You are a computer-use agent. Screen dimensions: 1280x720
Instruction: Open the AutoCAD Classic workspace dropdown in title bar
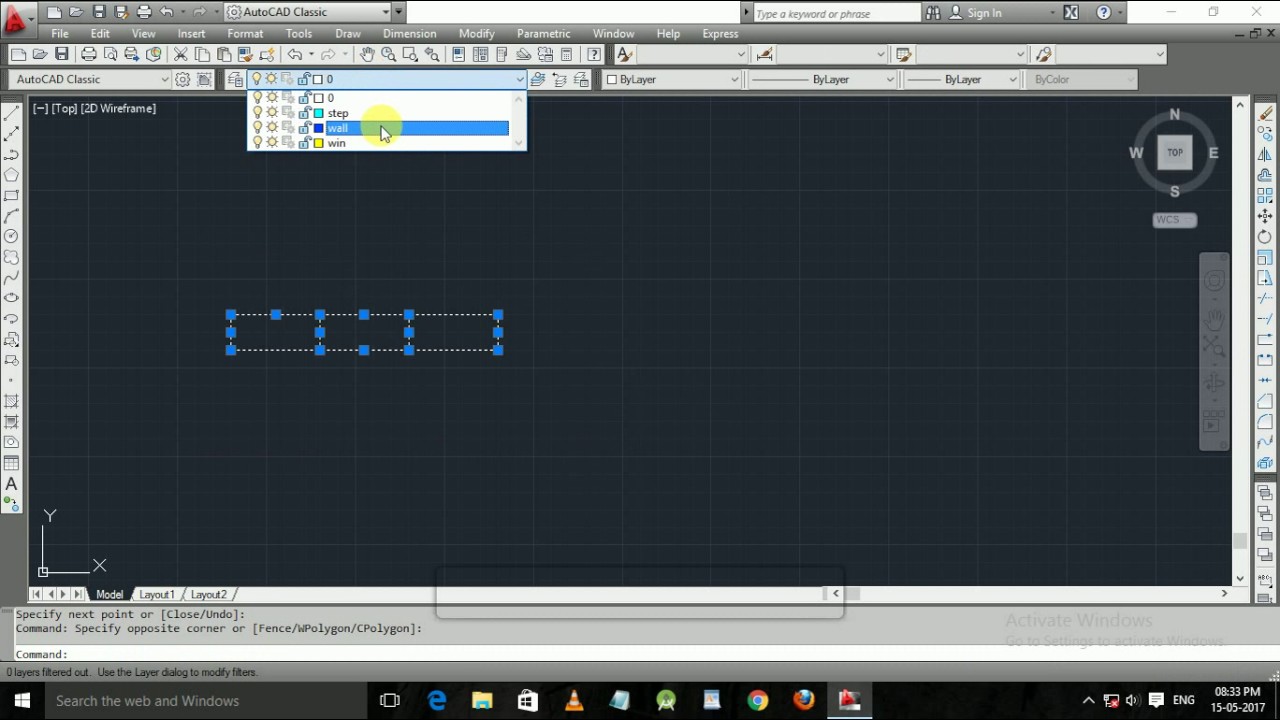click(x=386, y=13)
